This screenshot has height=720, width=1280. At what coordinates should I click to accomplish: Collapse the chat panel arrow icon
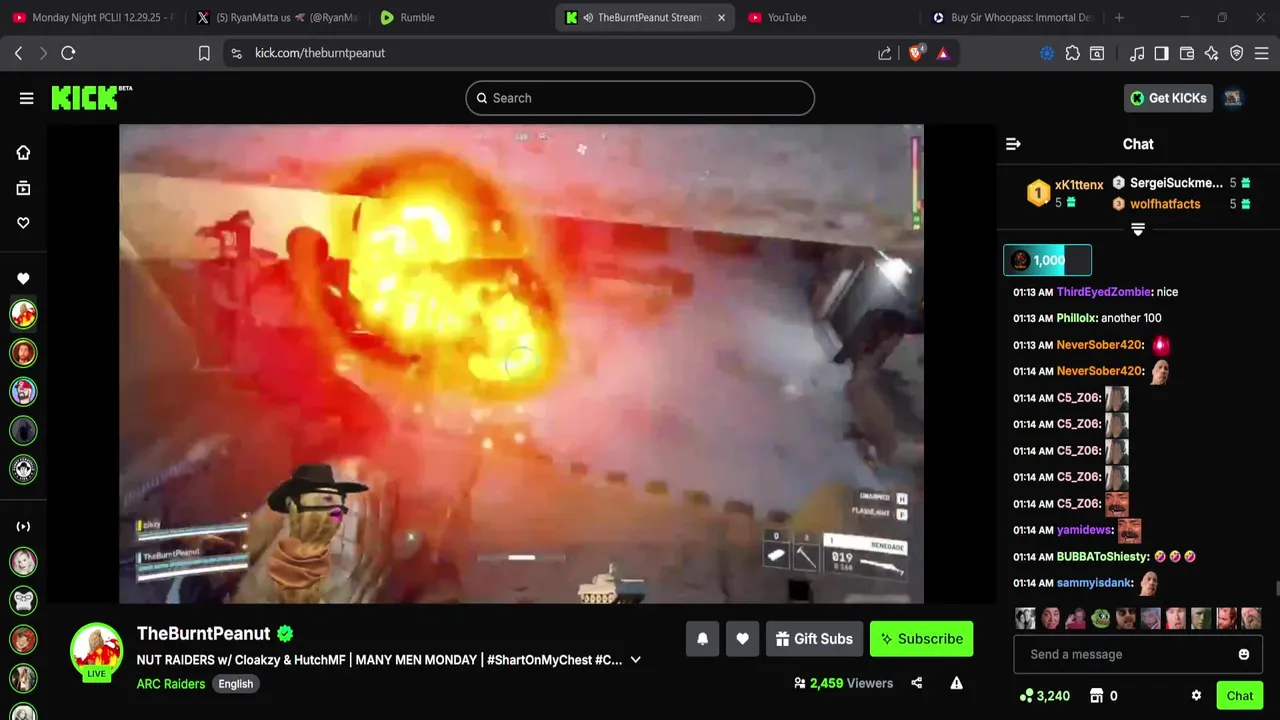coord(1013,144)
